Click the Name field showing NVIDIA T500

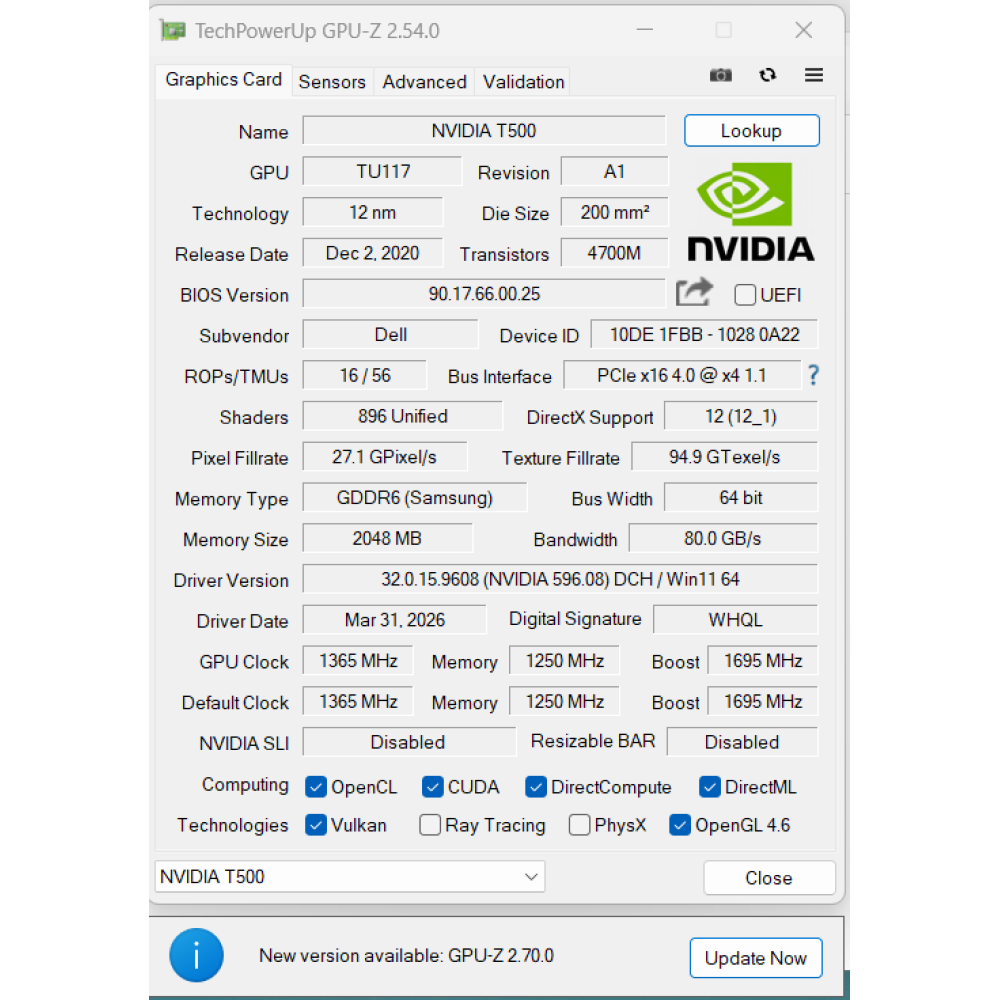point(484,131)
